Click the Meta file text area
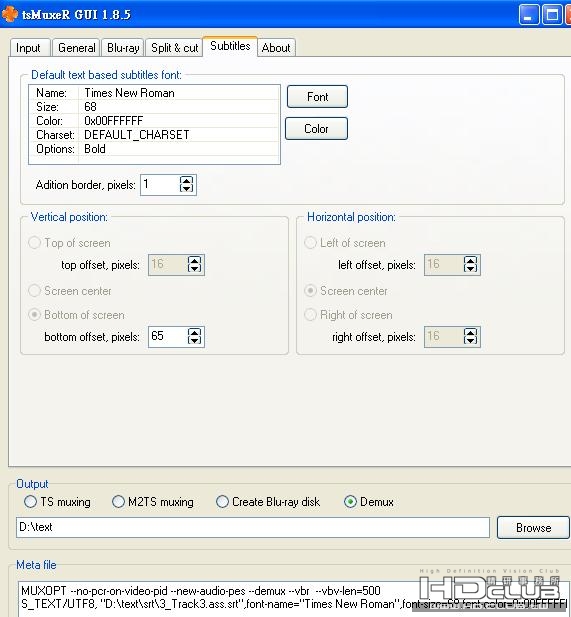Image resolution: width=571 pixels, height=617 pixels. (293, 599)
